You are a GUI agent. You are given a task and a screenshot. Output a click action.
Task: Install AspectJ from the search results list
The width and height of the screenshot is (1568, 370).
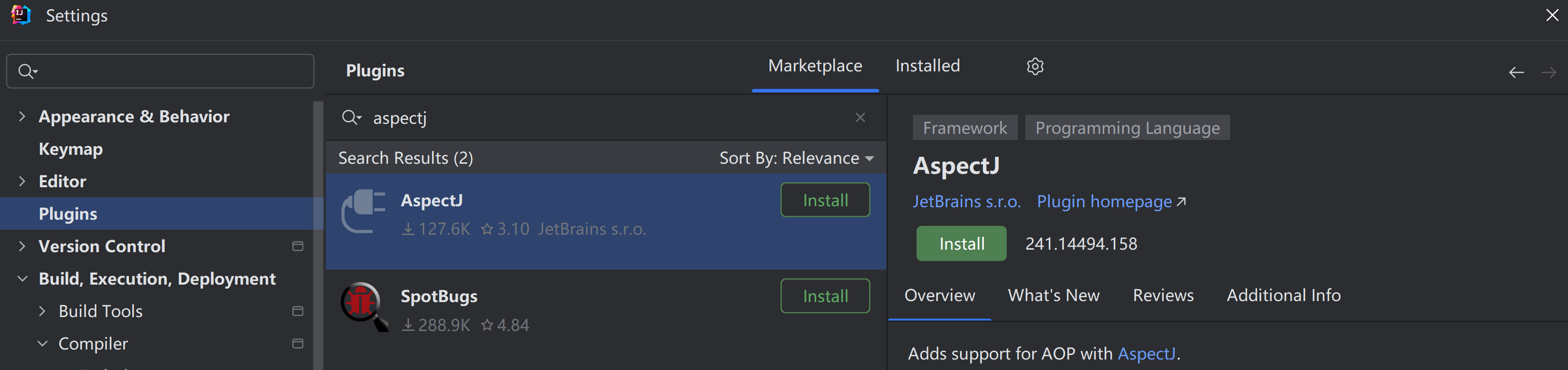point(825,200)
